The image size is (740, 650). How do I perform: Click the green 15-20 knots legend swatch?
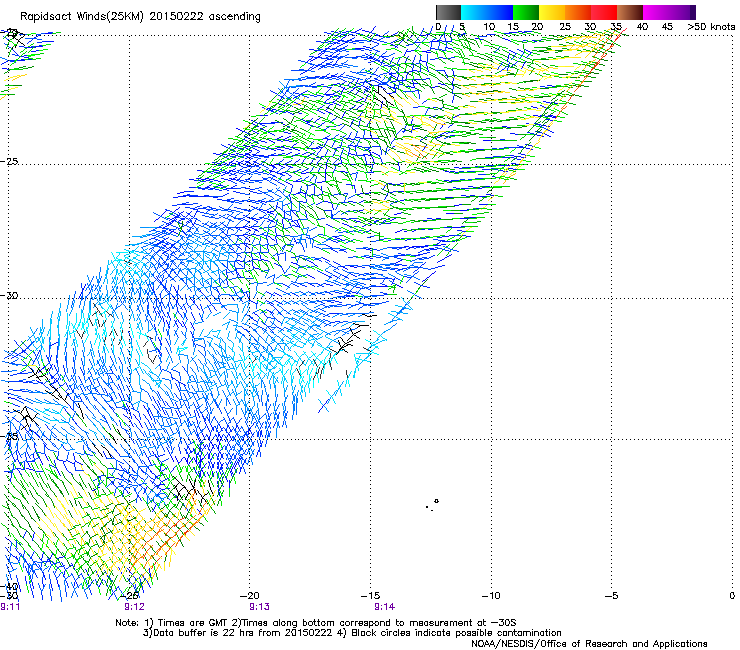[526, 12]
